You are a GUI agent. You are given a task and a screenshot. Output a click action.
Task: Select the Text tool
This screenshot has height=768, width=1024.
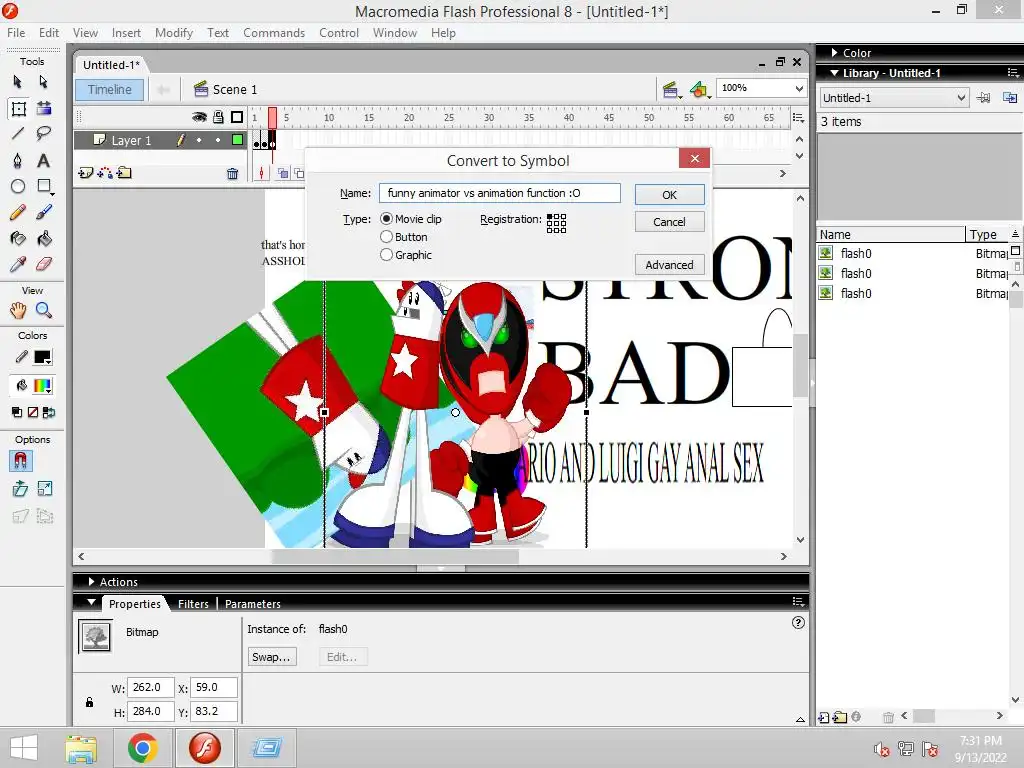click(x=43, y=161)
